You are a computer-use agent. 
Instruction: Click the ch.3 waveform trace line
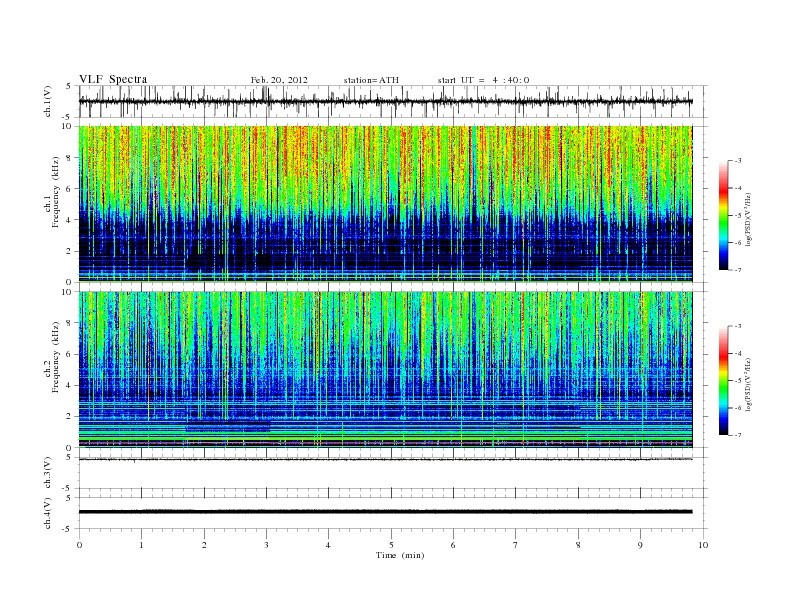click(385, 460)
